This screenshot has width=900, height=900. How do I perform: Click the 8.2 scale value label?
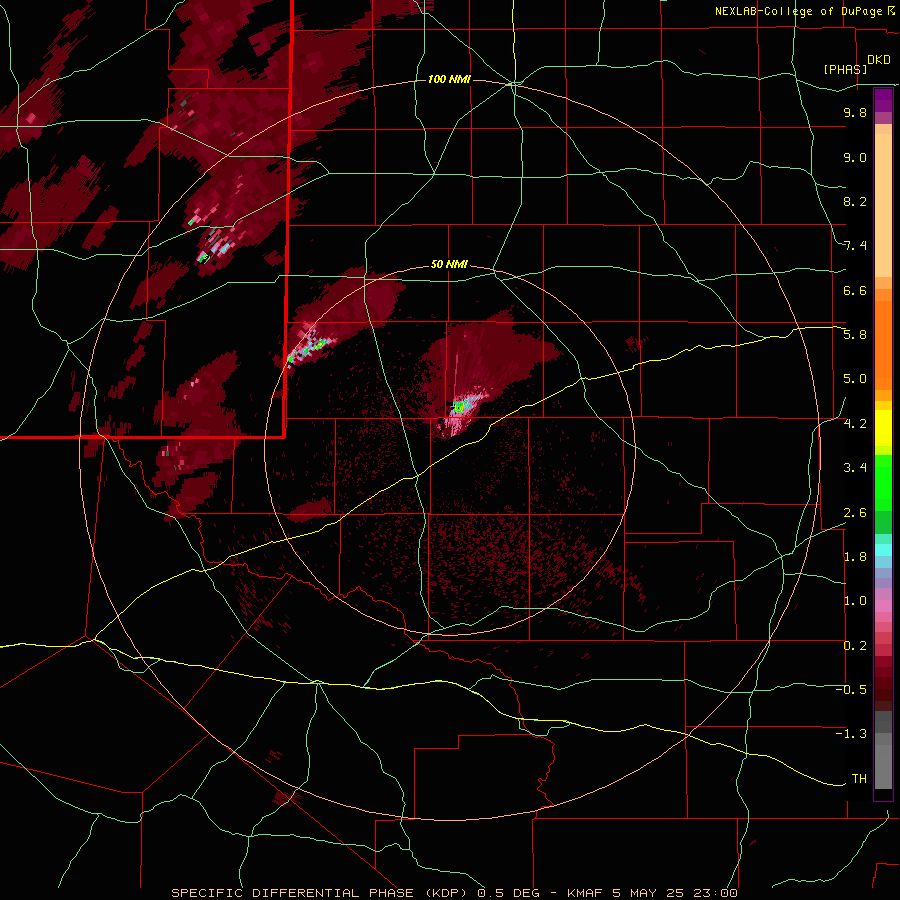tap(855, 201)
